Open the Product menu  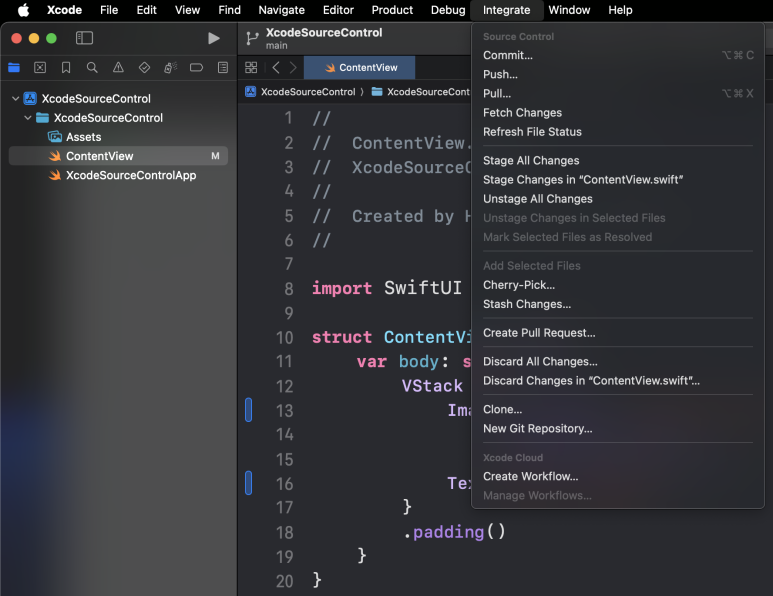[392, 10]
